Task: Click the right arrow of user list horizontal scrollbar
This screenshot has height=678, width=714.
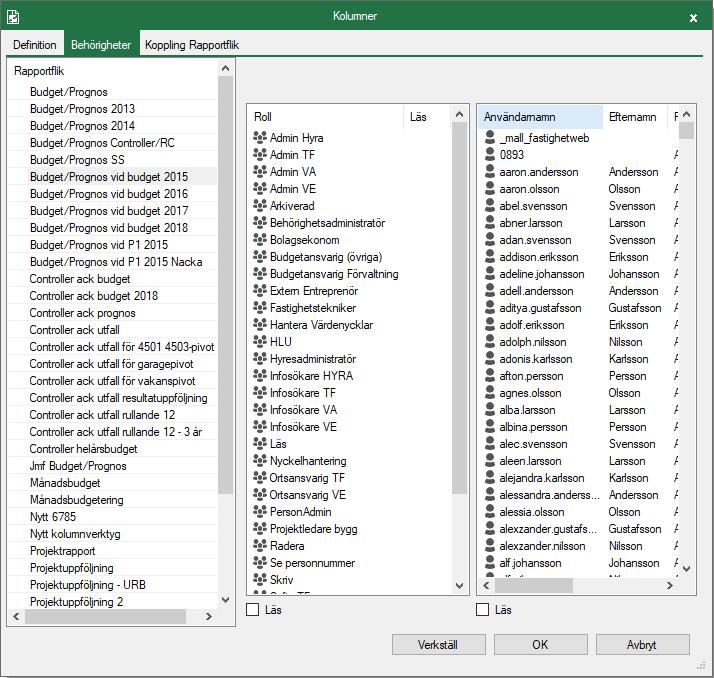Action: point(670,585)
